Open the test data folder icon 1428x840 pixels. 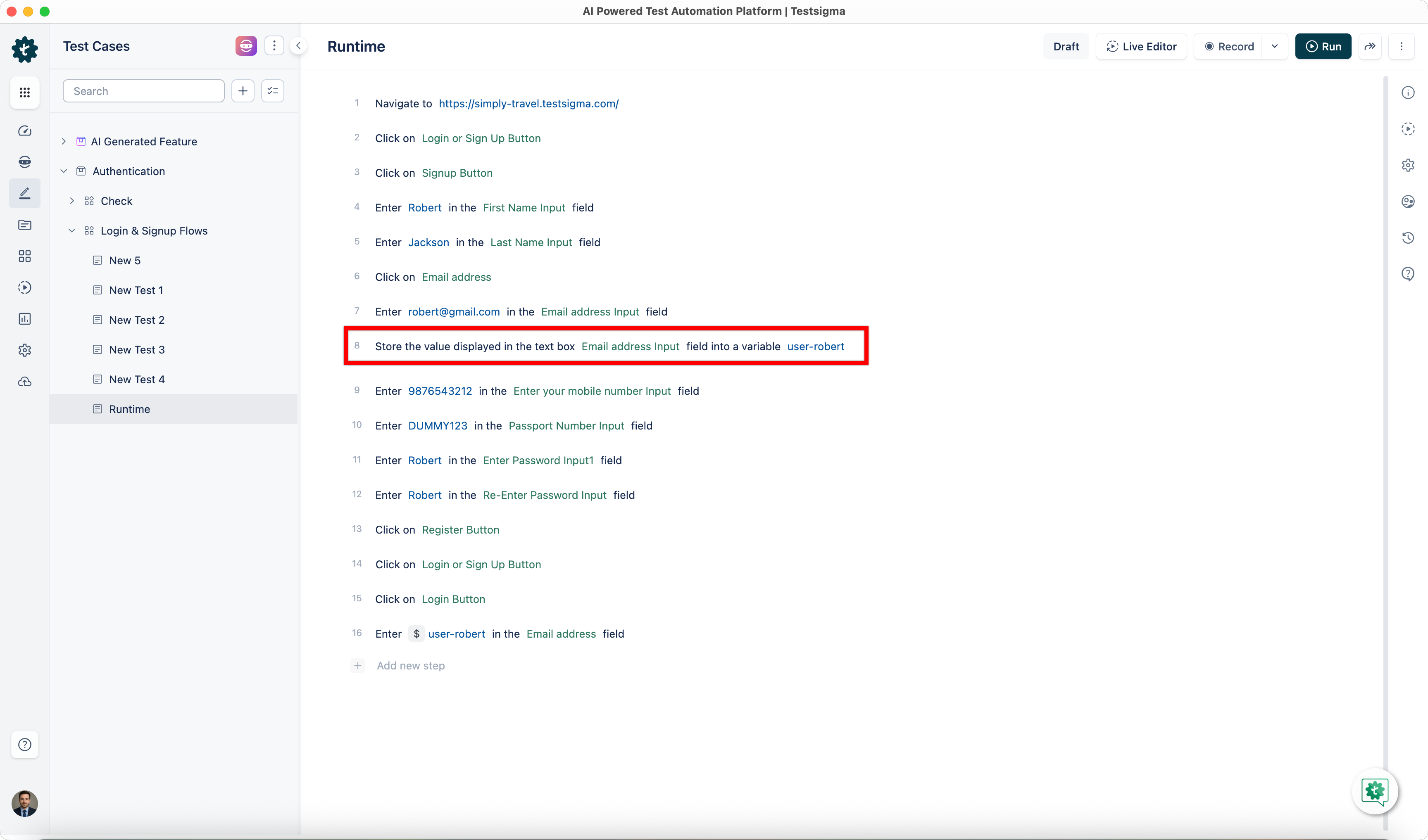(x=24, y=225)
